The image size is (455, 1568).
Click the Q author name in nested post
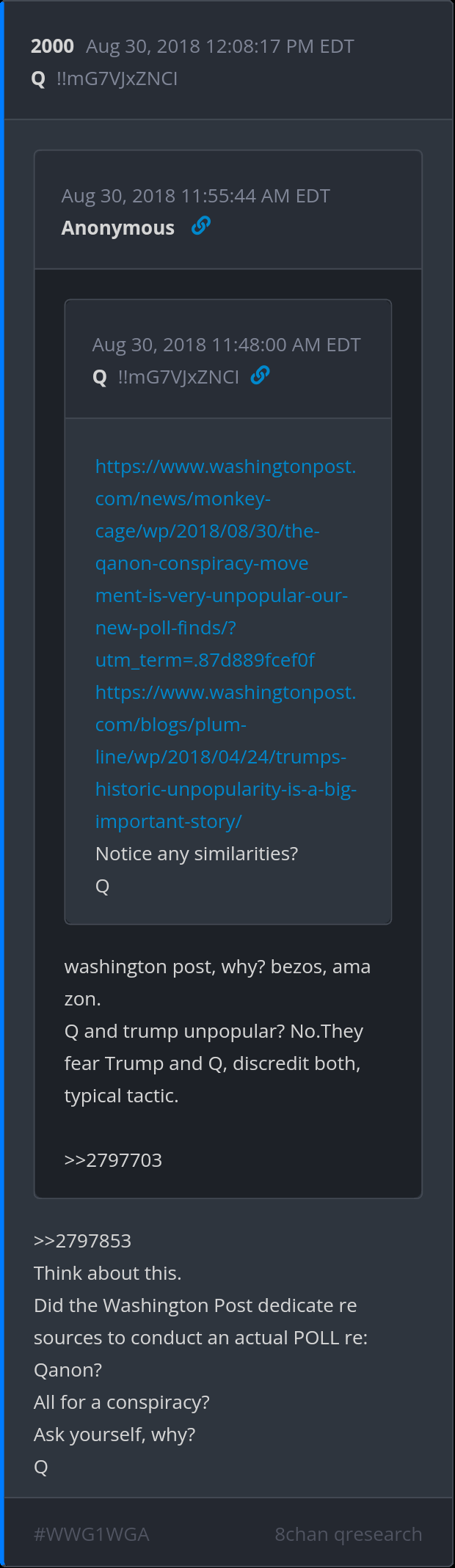[100, 378]
